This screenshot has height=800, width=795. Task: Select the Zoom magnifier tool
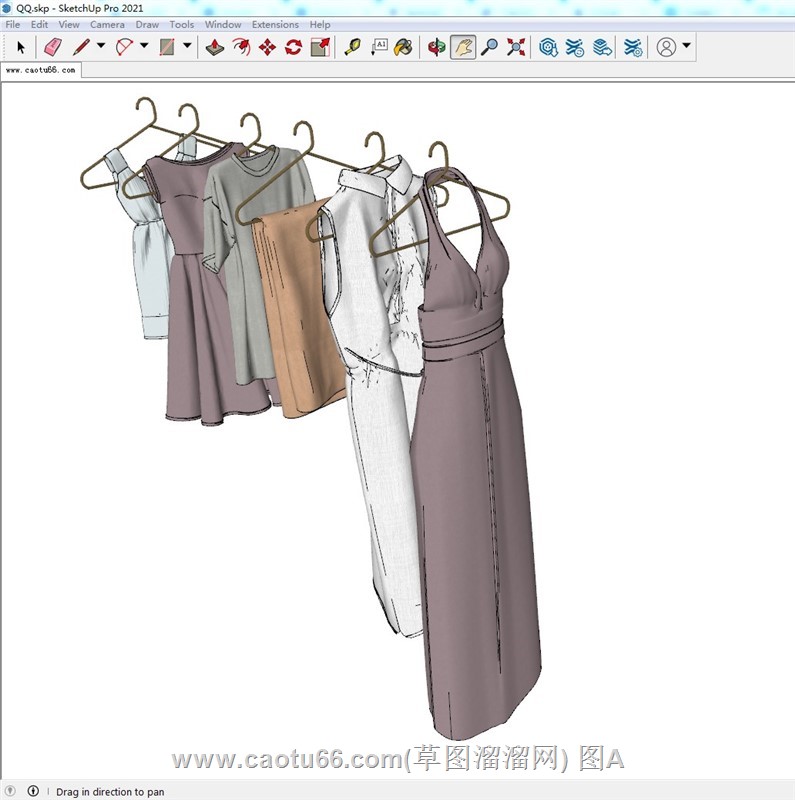(489, 47)
